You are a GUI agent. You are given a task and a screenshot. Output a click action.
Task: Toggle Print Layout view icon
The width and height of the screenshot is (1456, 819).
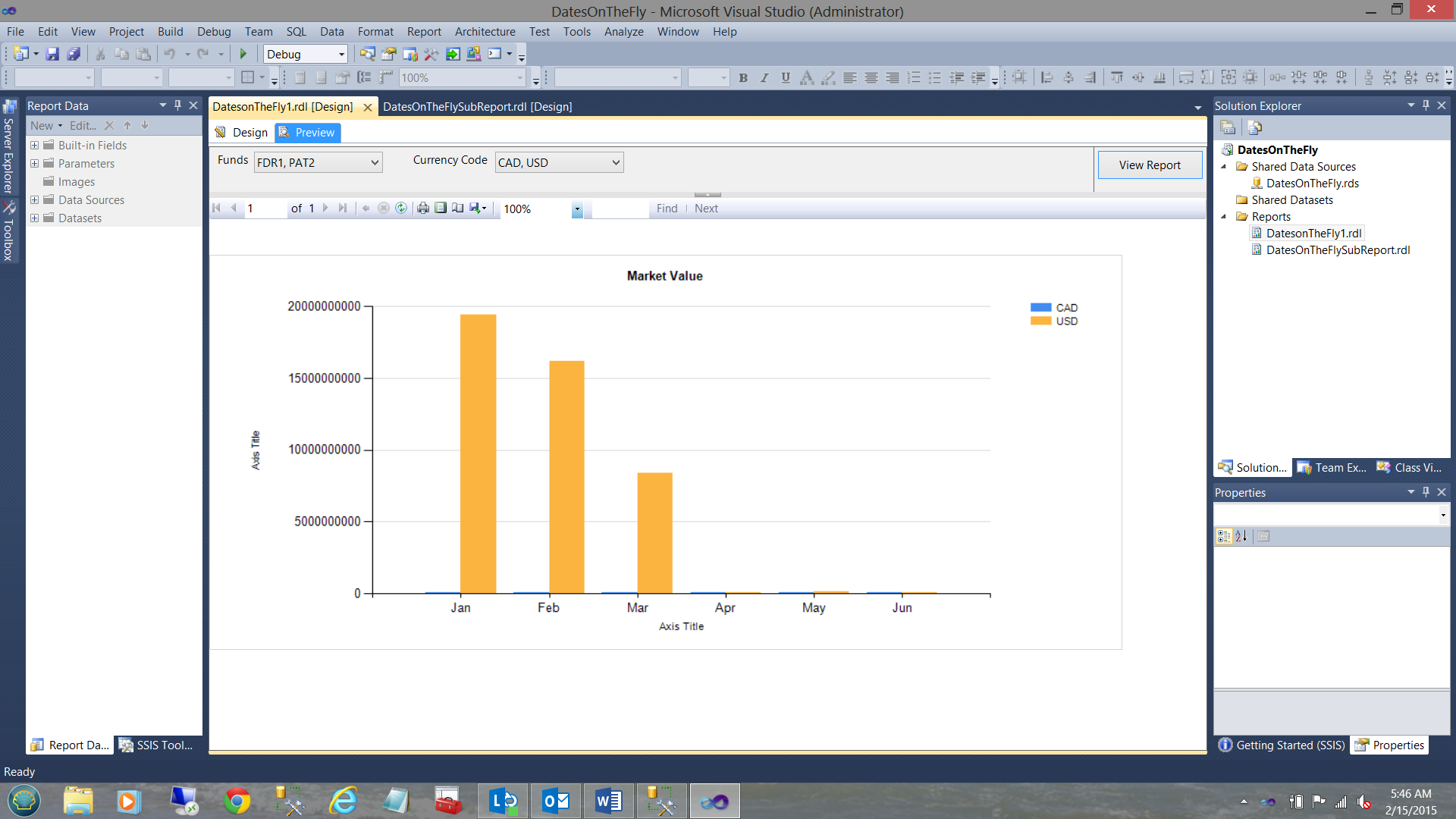[x=441, y=209]
